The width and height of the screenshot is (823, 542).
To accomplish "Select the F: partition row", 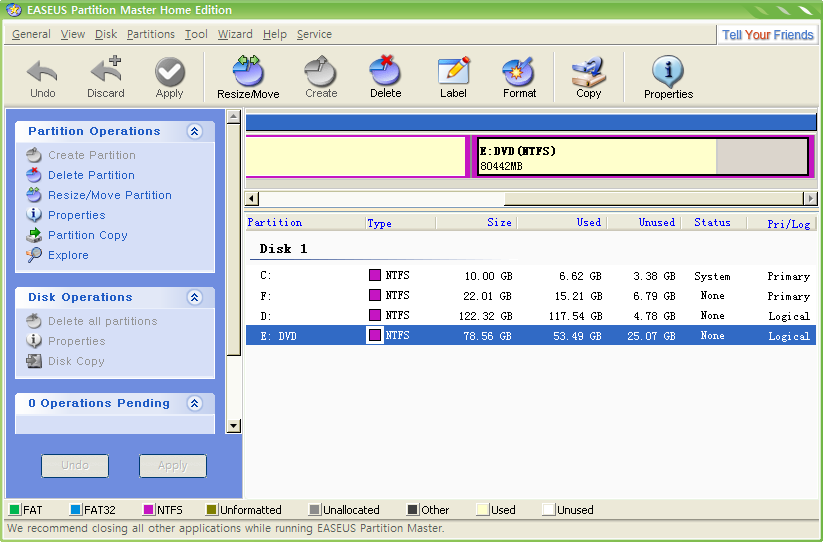I will [x=531, y=295].
